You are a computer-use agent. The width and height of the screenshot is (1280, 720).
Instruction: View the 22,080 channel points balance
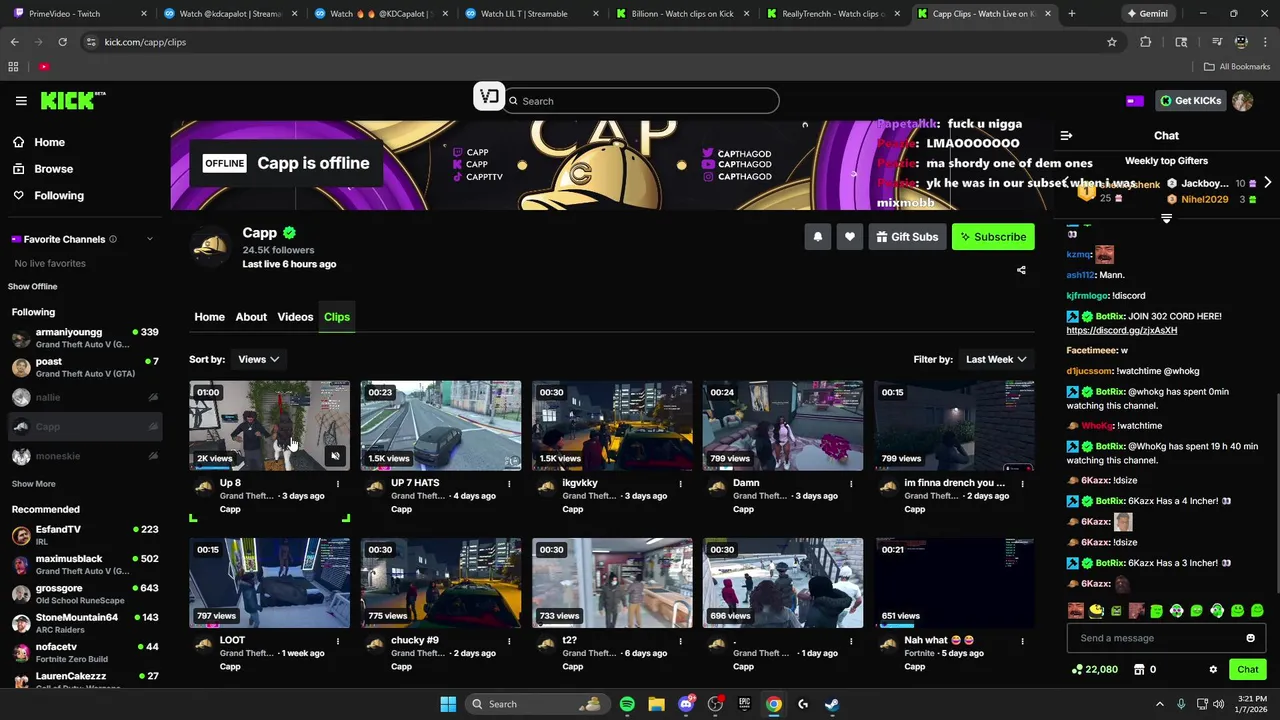[1094, 670]
